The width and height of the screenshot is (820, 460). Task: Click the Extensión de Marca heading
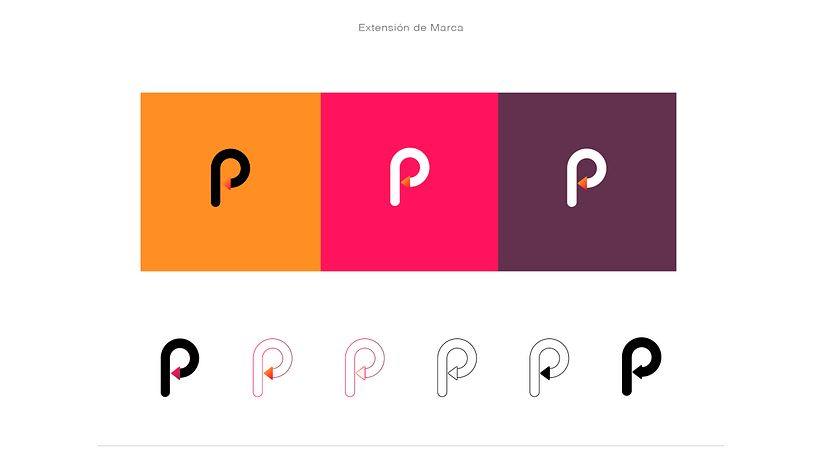tap(411, 28)
